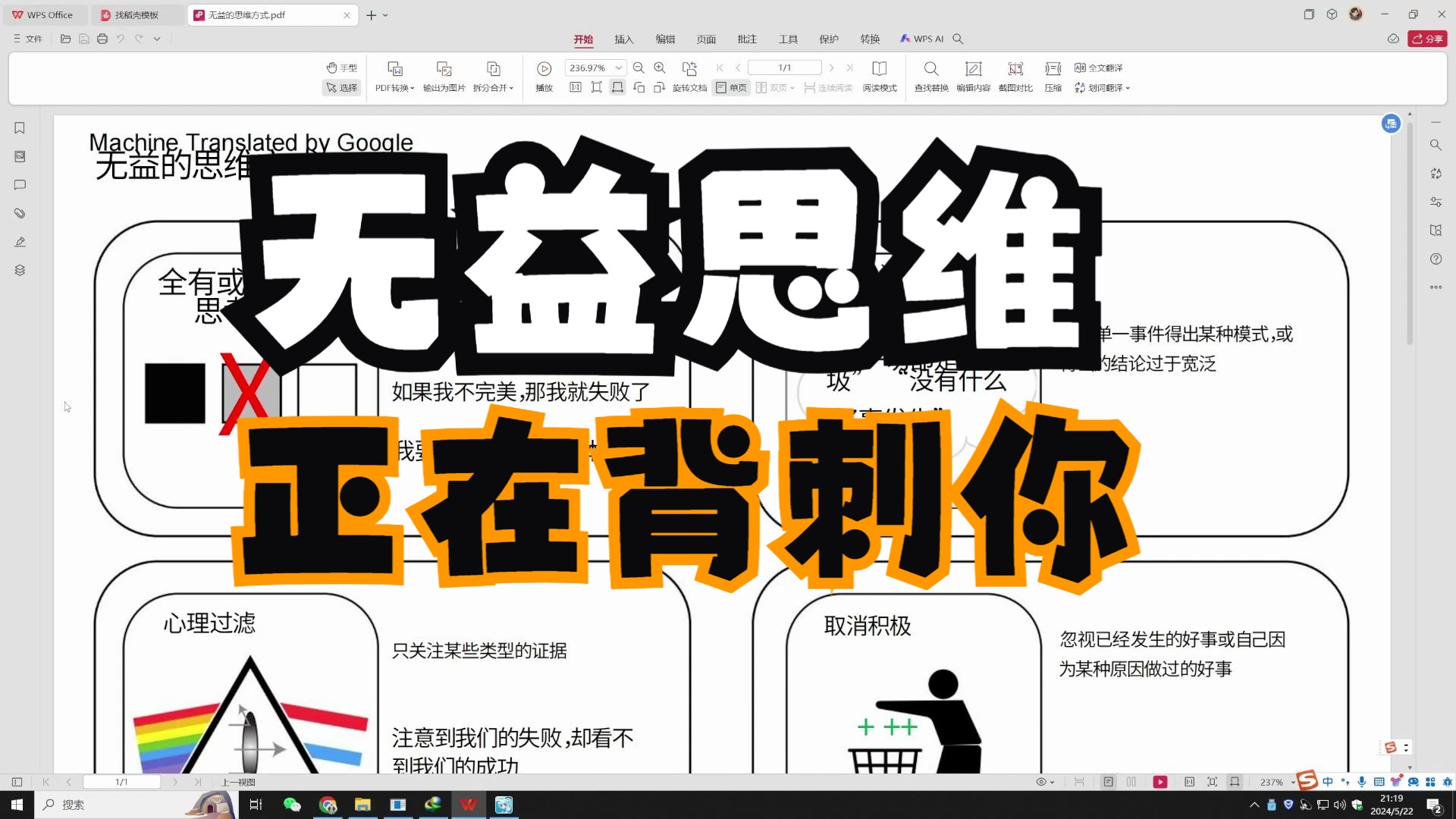Open the thumbnail panel in left sidebar
Image resolution: width=1456 pixels, height=819 pixels.
point(20,156)
